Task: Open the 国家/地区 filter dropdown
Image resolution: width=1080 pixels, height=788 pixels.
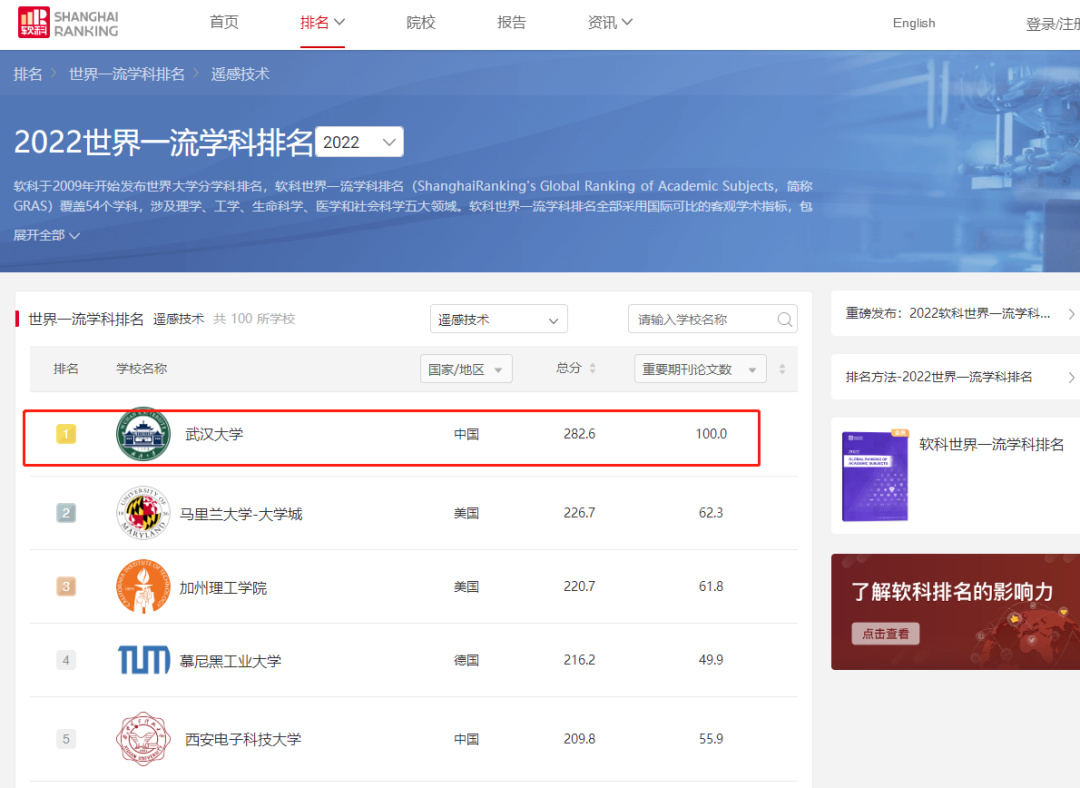Action: (466, 369)
